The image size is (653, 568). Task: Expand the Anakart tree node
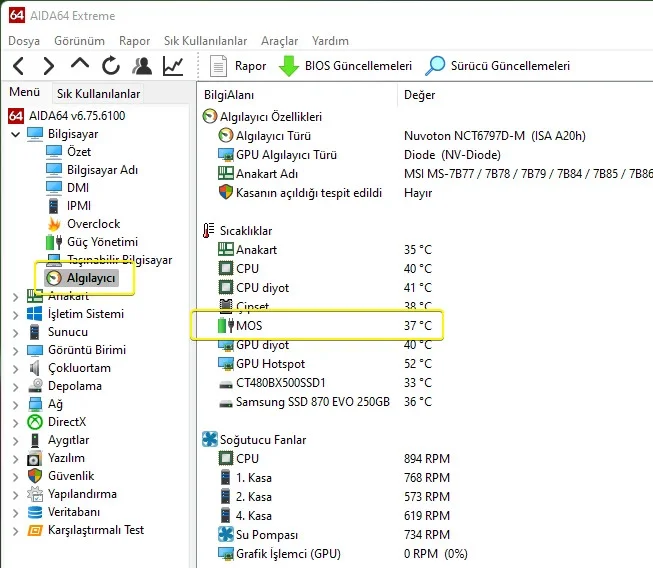(15, 296)
